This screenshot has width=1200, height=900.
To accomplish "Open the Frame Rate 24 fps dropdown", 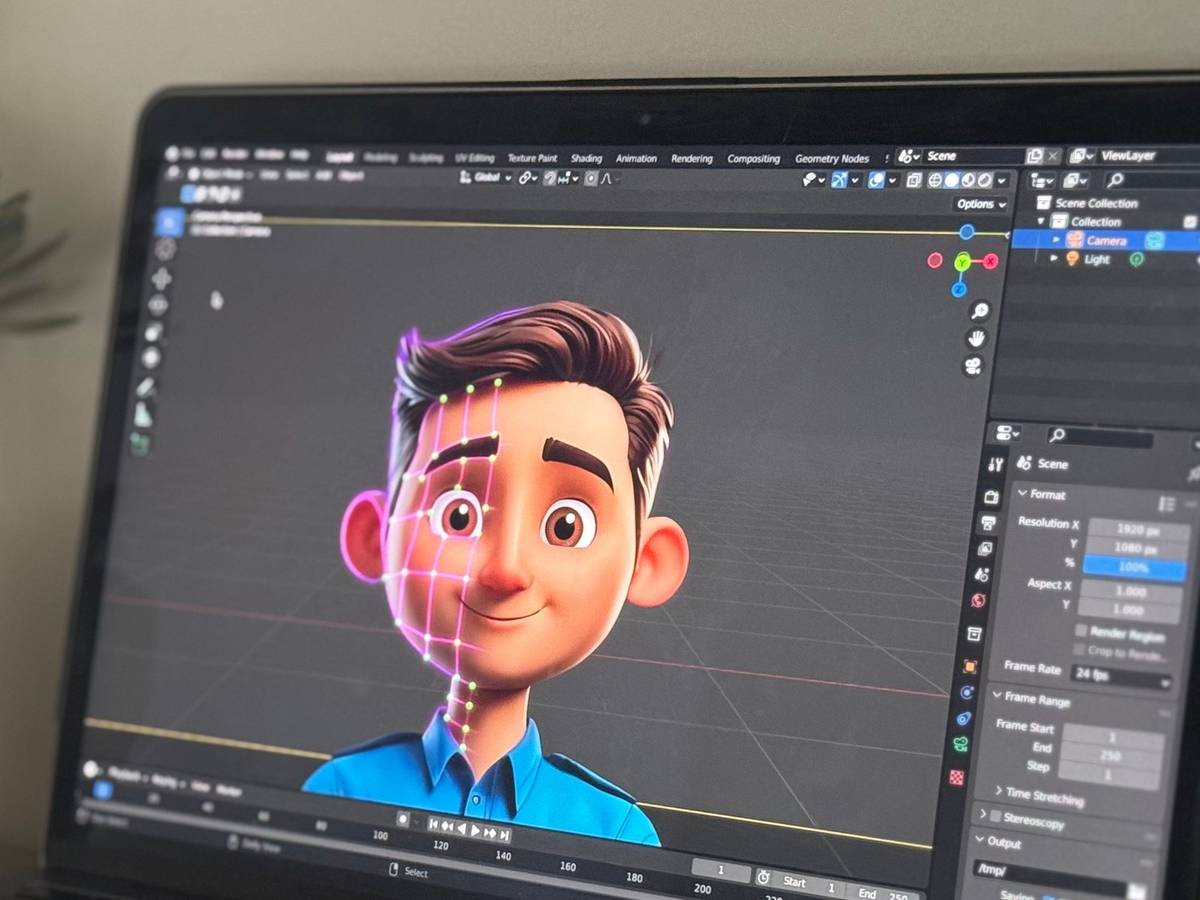I will 1121,675.
